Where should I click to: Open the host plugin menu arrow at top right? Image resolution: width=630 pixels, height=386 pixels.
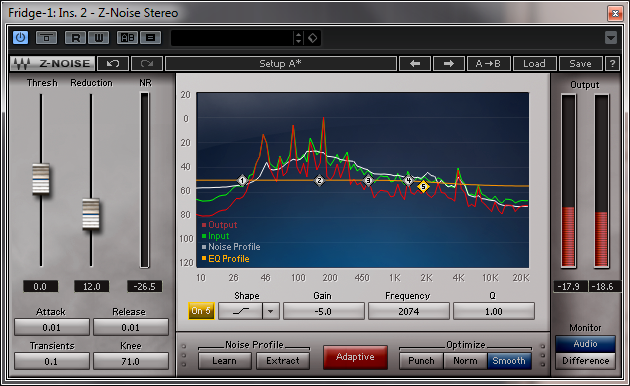[611, 38]
